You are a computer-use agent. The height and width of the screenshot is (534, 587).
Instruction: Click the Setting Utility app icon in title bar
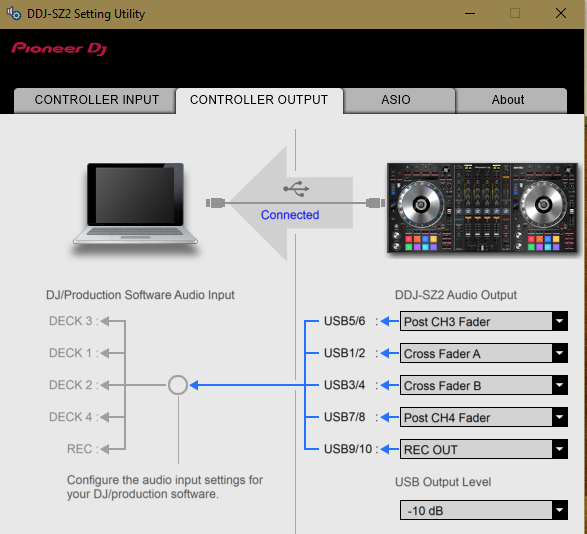click(x=14, y=13)
